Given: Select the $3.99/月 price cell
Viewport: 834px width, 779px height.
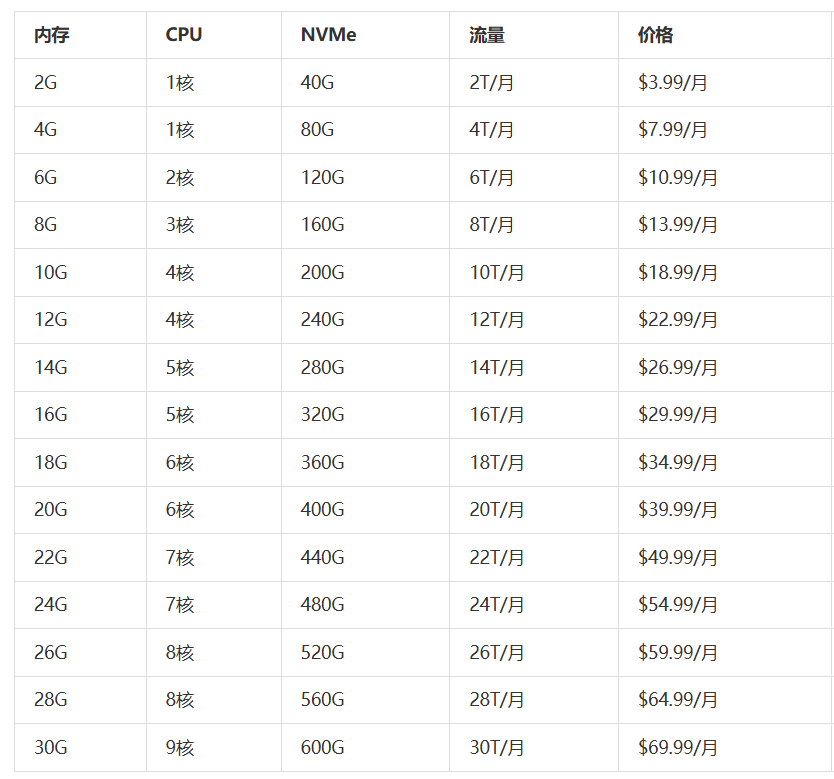Looking at the screenshot, I should tap(673, 83).
